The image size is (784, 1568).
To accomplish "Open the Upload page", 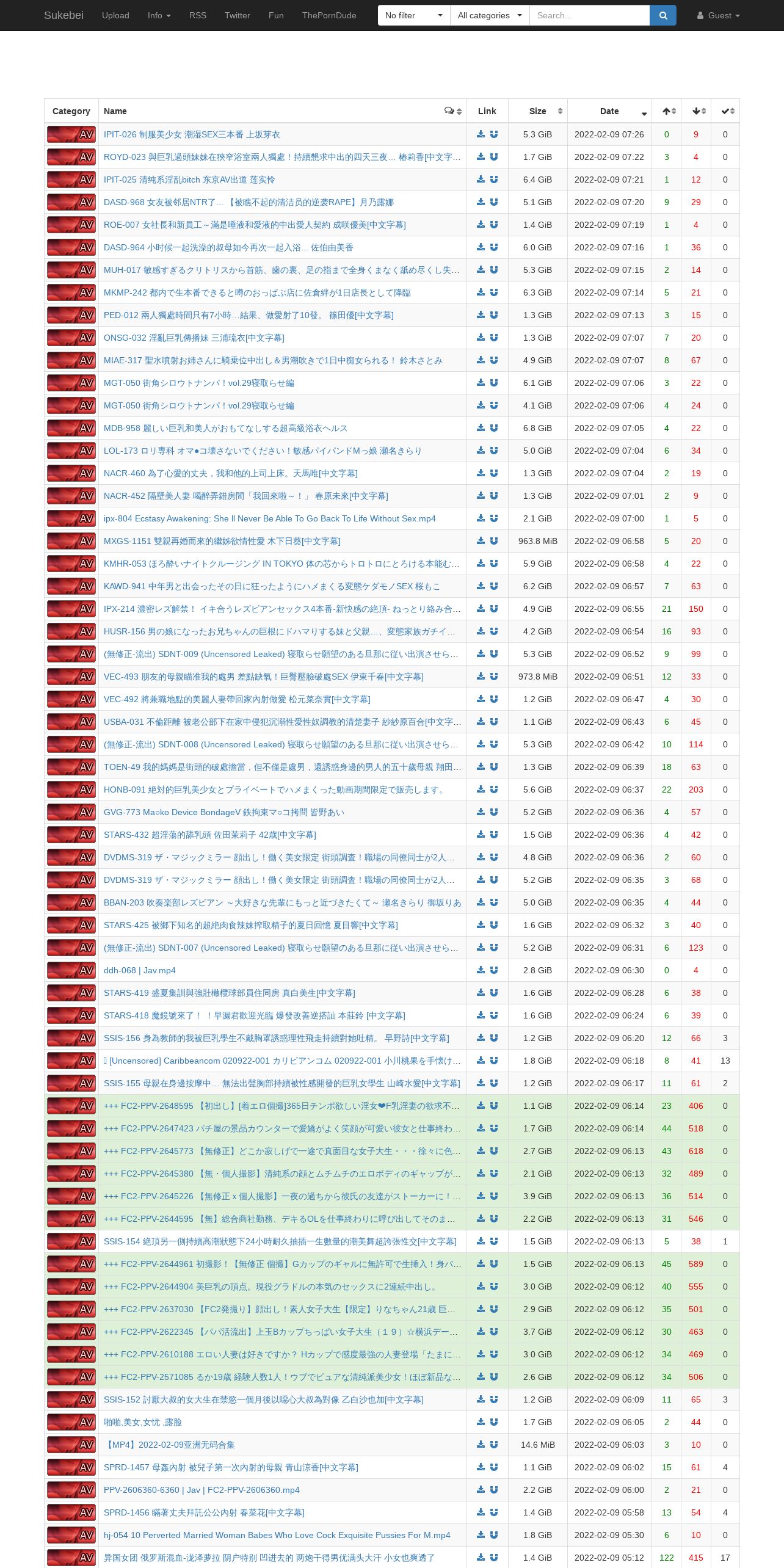I will click(115, 15).
